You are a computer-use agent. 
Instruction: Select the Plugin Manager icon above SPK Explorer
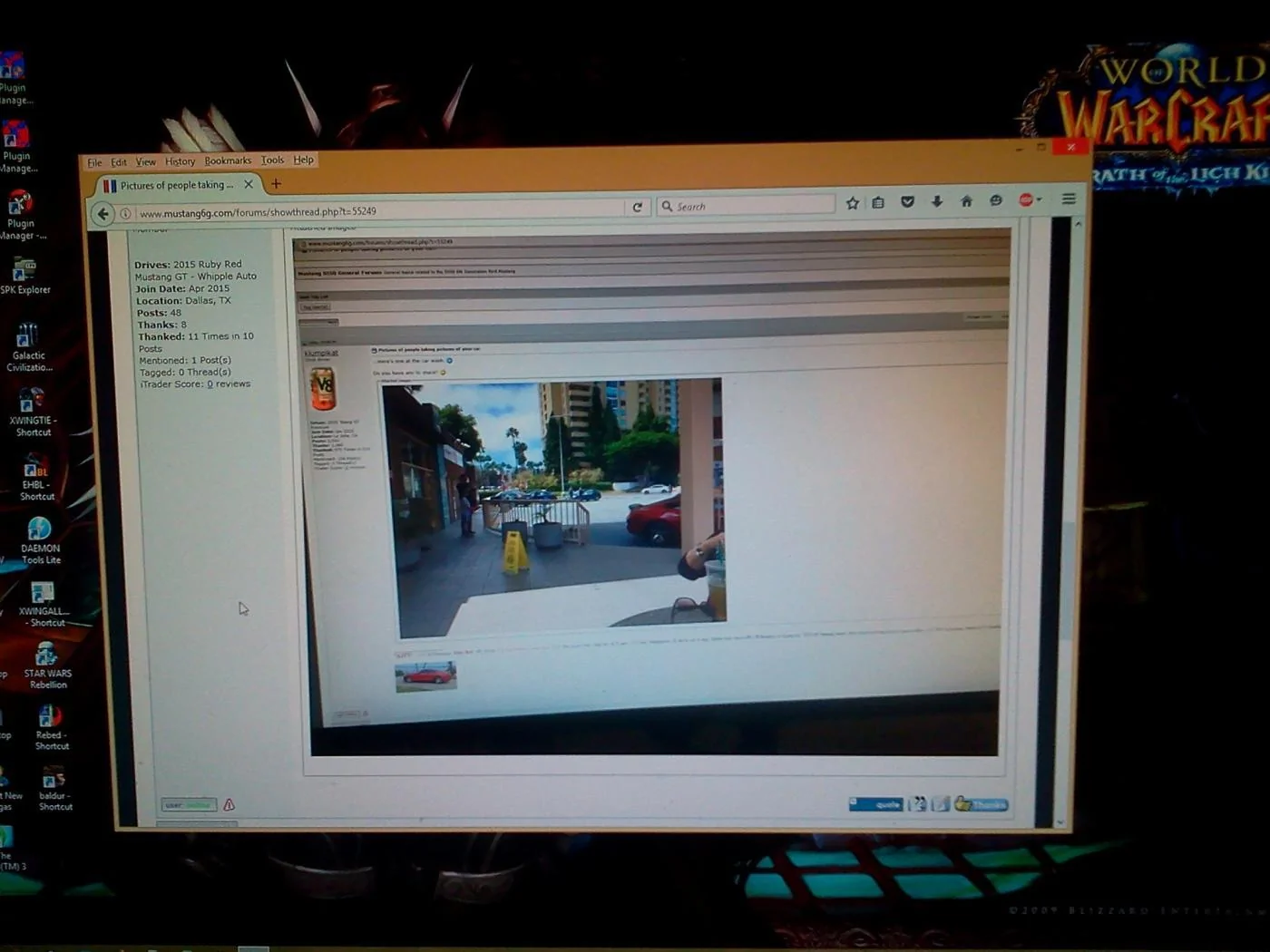(22, 215)
